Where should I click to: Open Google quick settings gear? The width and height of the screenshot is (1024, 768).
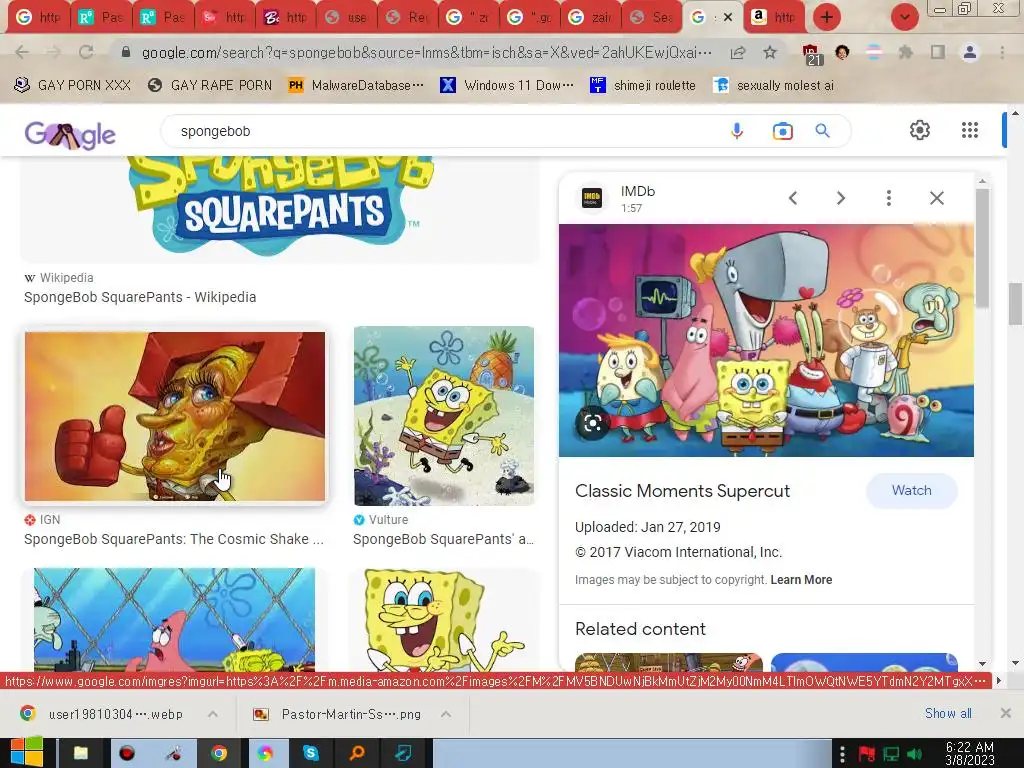pos(920,130)
